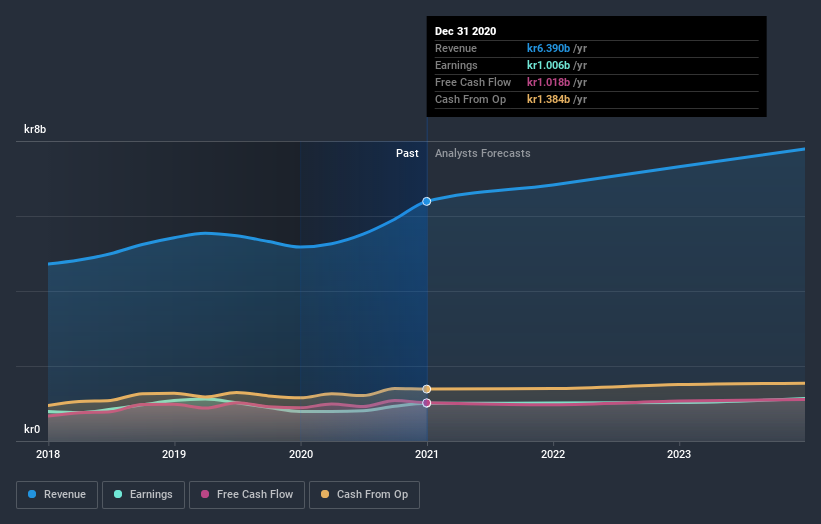Image resolution: width=821 pixels, height=524 pixels.
Task: Click the kr1.384b cash from op value
Action: pyautogui.click(x=548, y=99)
